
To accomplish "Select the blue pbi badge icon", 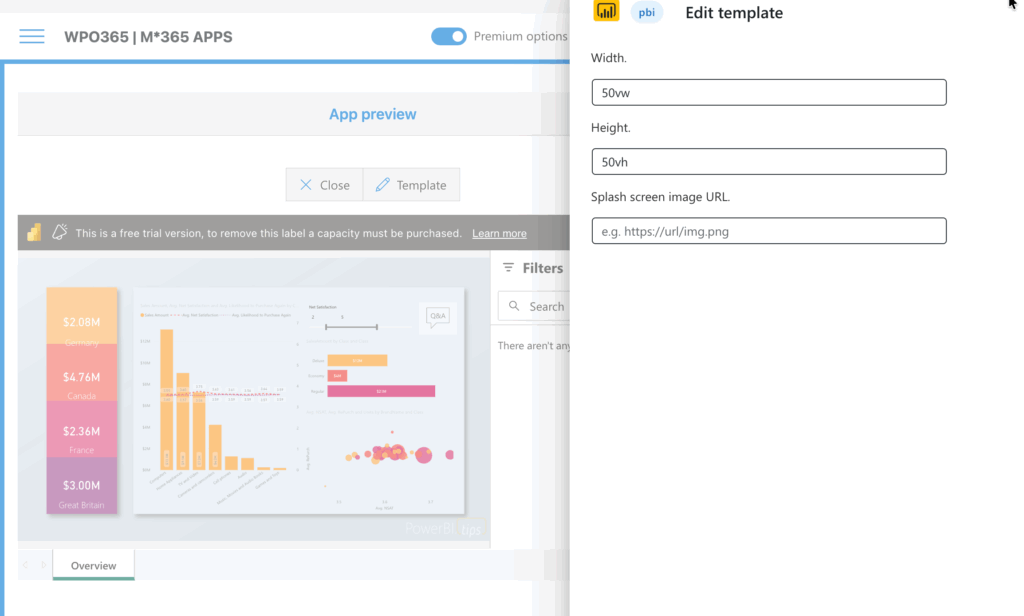I will [646, 12].
